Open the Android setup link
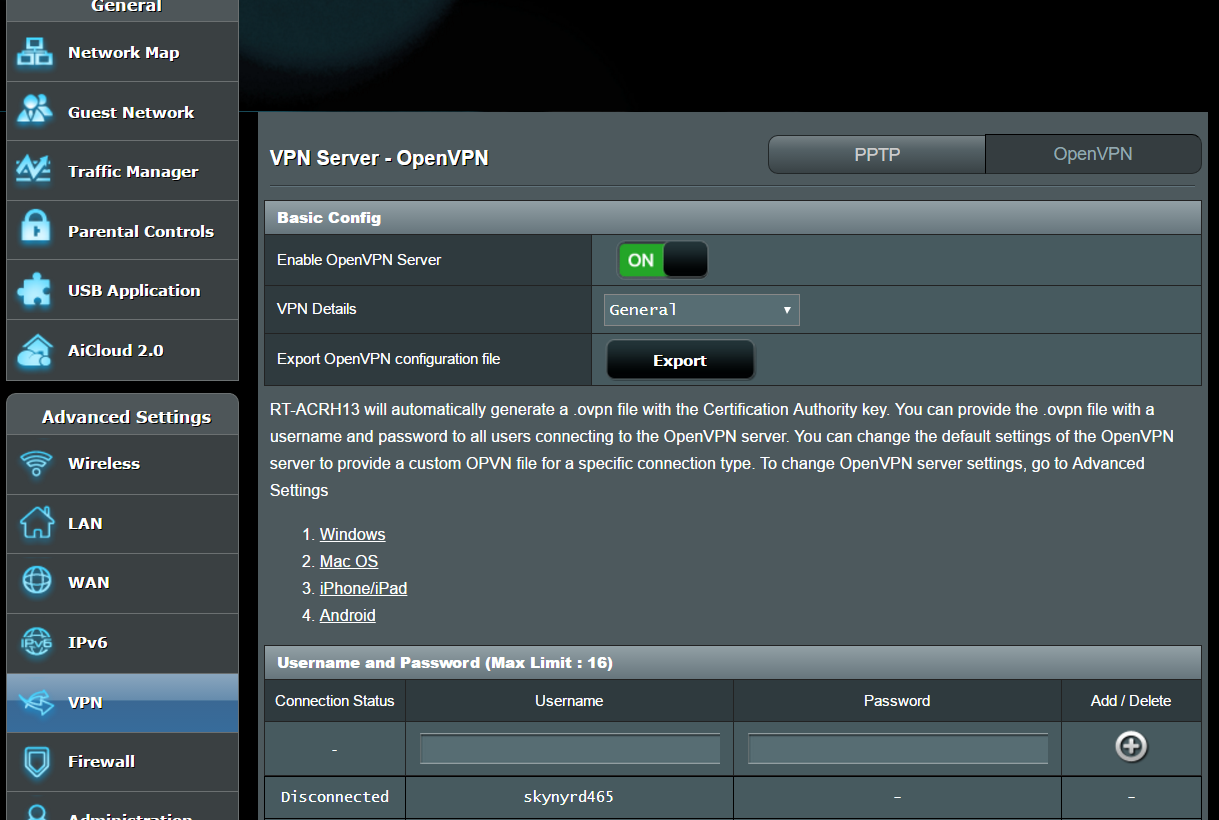This screenshot has width=1219, height=820. click(347, 615)
